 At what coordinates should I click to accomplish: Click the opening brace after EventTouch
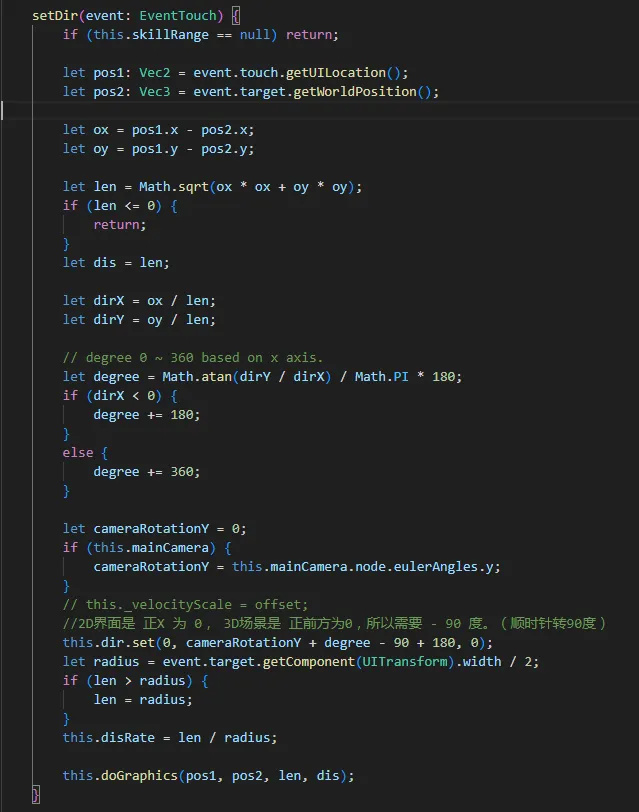point(236,16)
